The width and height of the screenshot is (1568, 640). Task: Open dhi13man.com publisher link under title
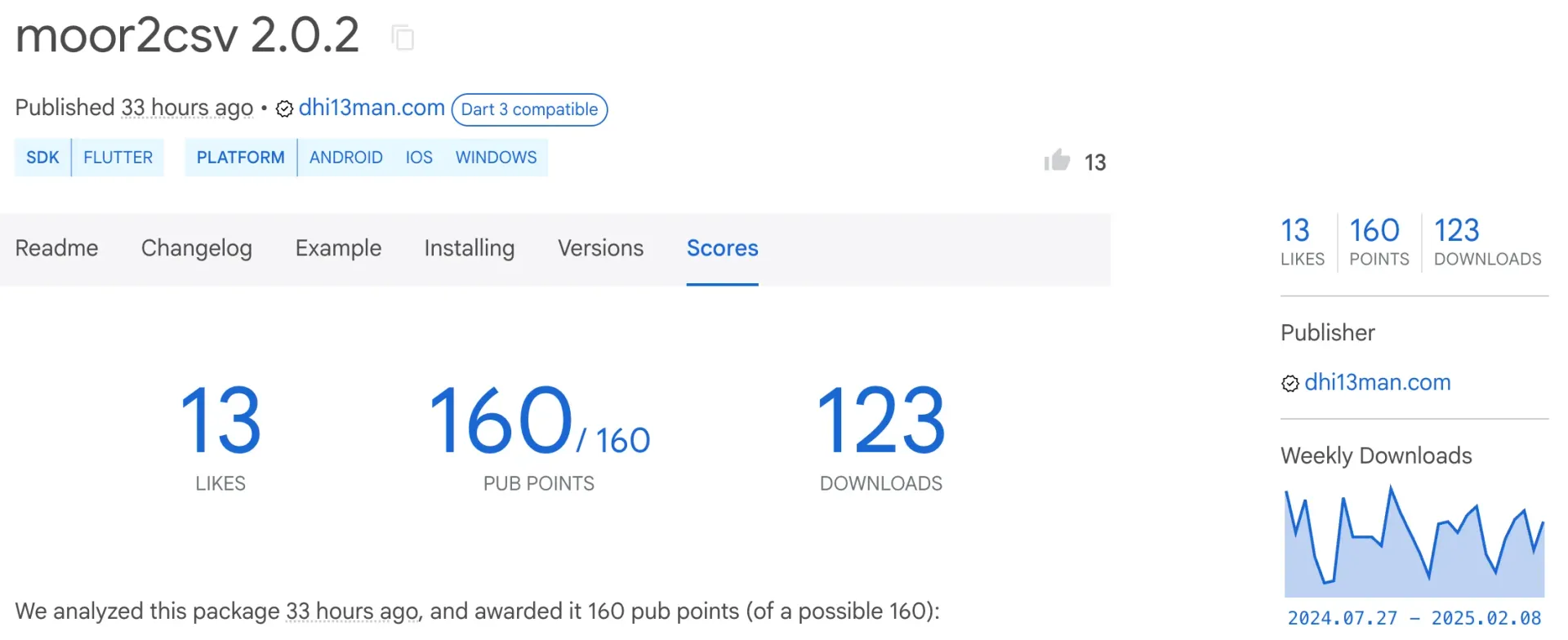[372, 108]
